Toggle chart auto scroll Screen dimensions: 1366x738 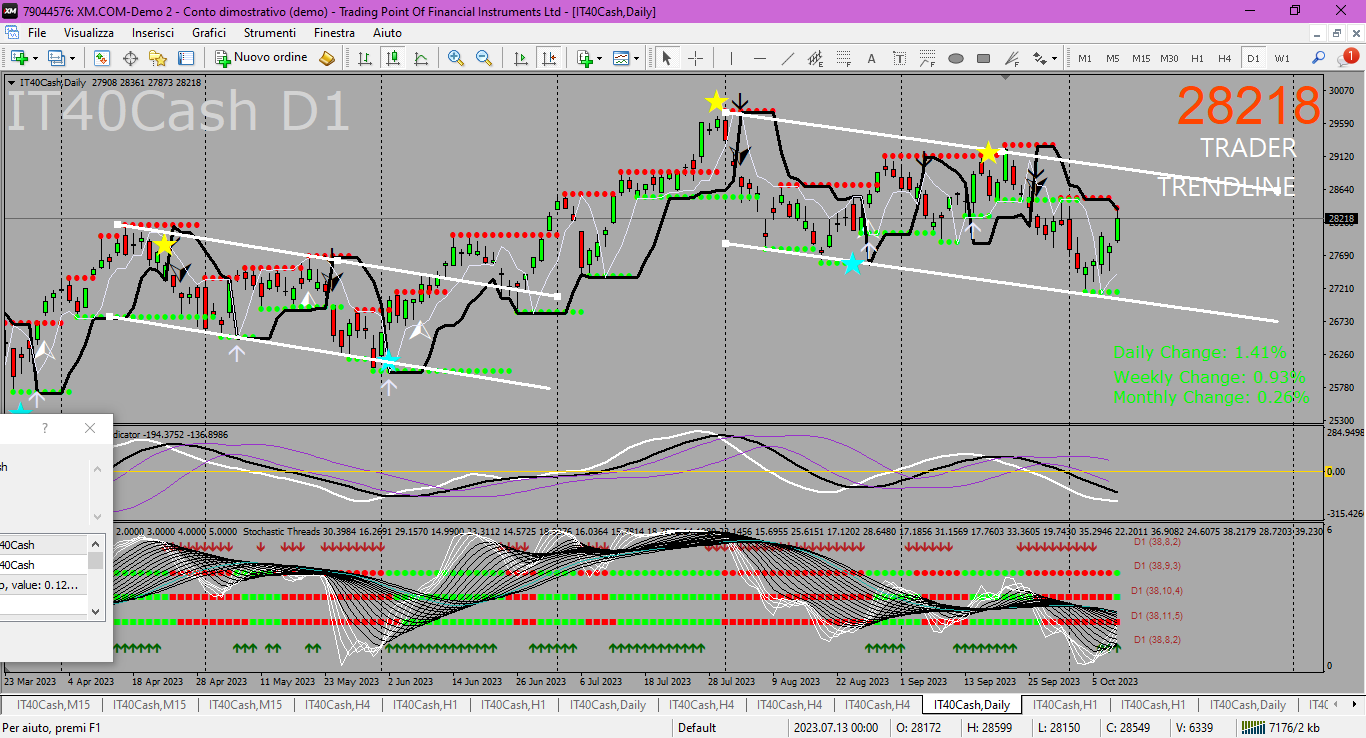pos(520,58)
